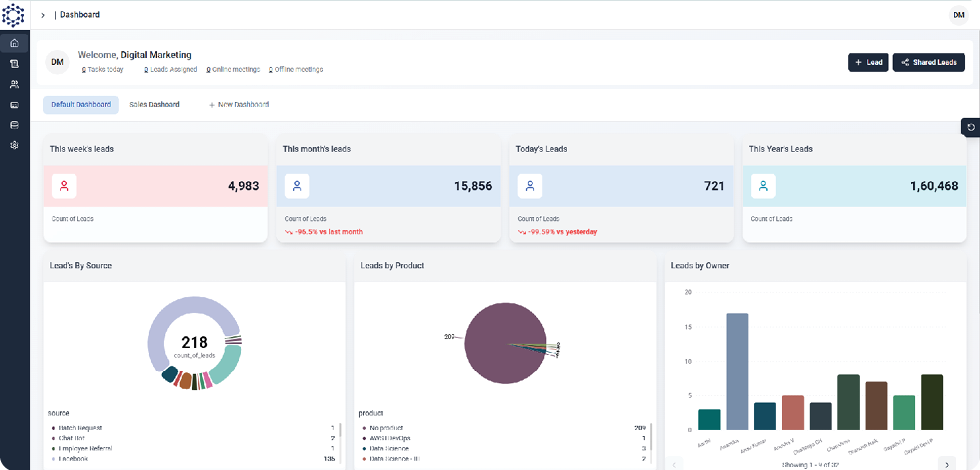
Task: Click the app logo in the top-left corner
Action: (x=14, y=15)
